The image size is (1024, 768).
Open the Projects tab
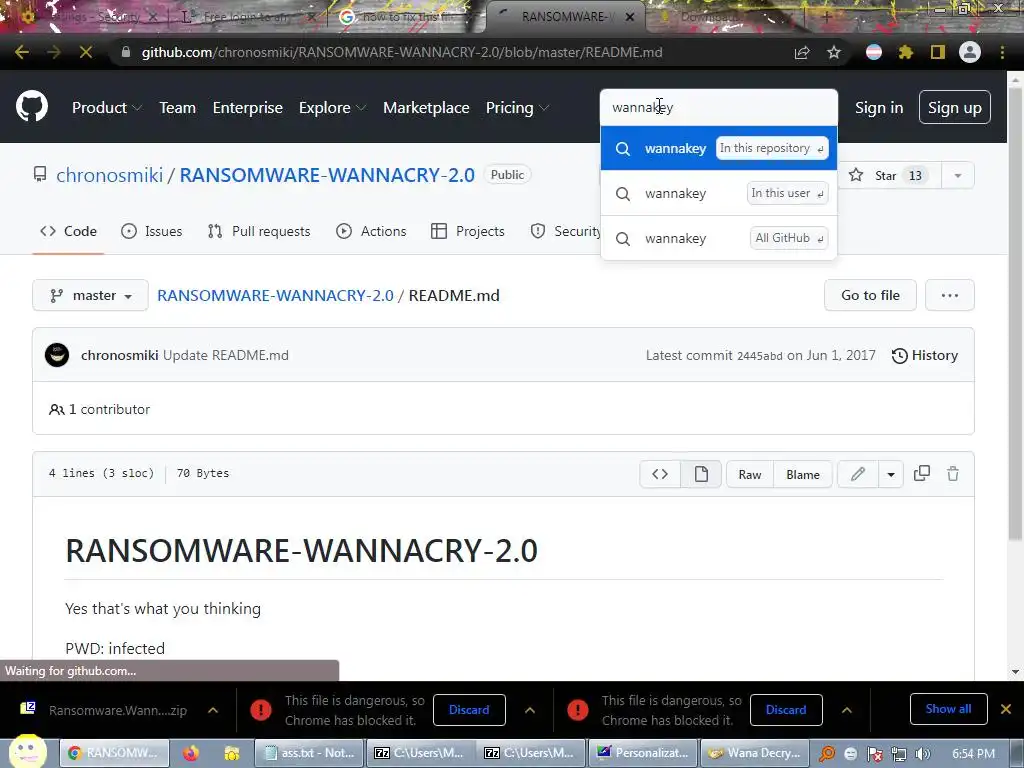click(x=468, y=231)
